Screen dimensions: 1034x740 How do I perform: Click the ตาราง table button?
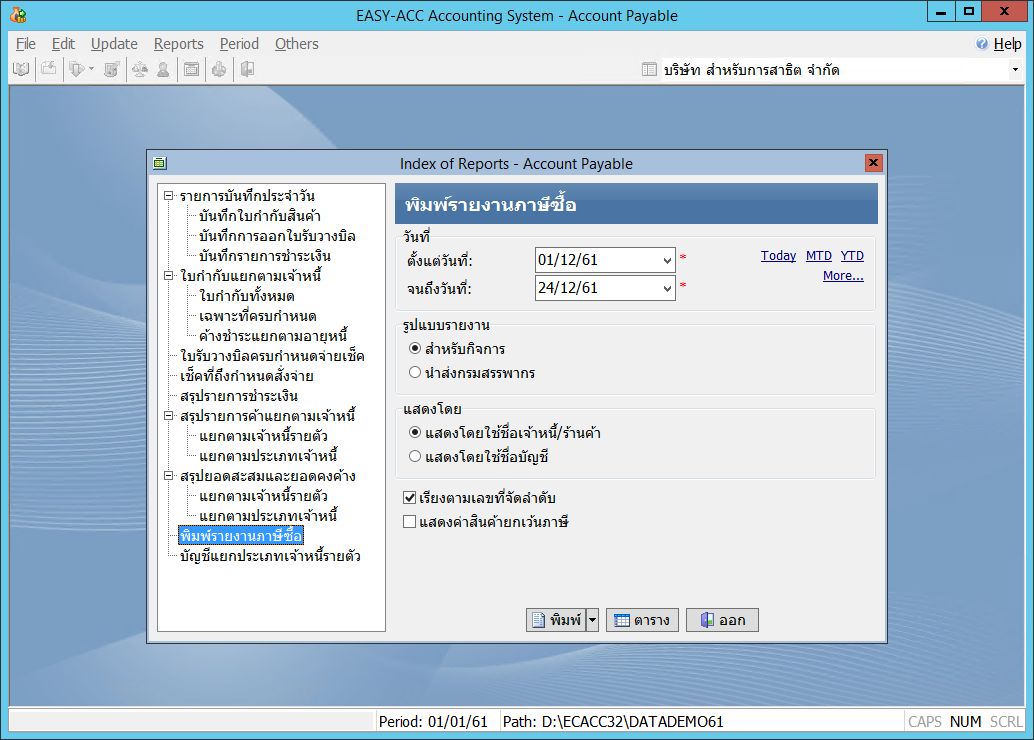[x=642, y=620]
